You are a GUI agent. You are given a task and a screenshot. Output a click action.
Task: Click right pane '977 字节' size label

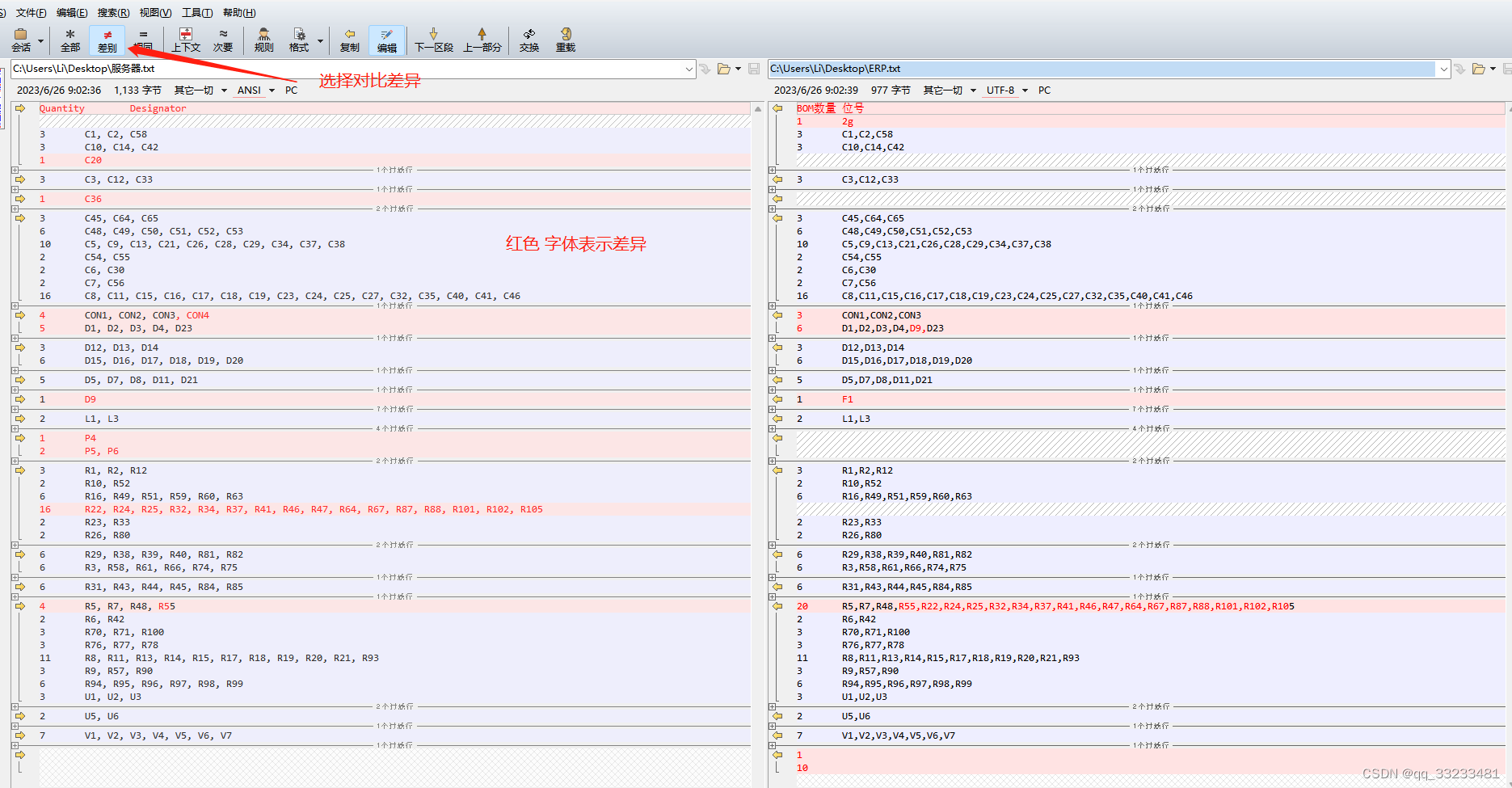[891, 91]
